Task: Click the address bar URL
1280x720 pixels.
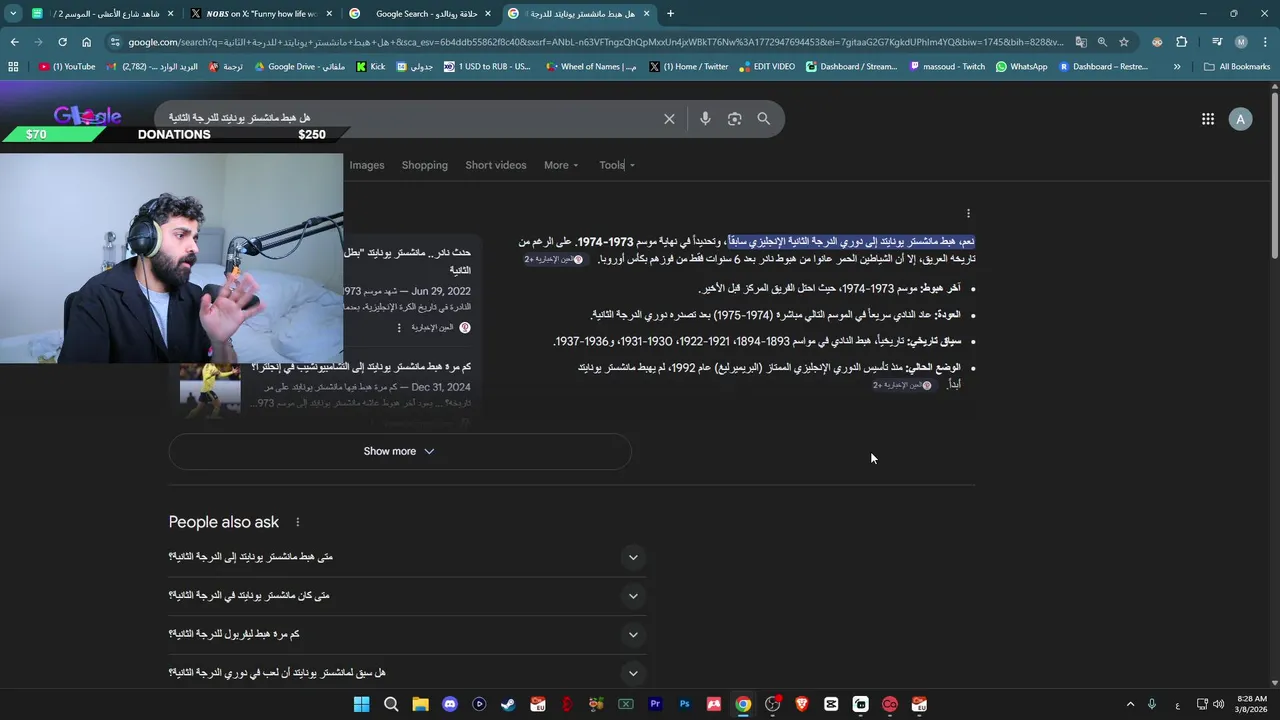Action: [x=595, y=42]
